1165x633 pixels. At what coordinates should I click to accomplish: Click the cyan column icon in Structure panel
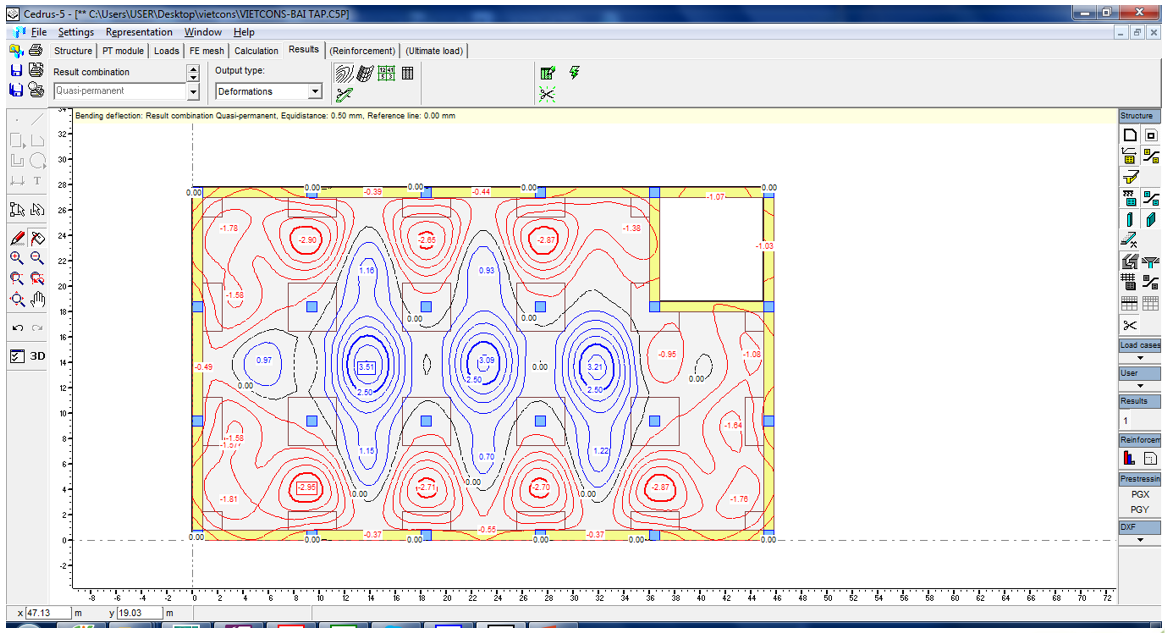(1129, 219)
